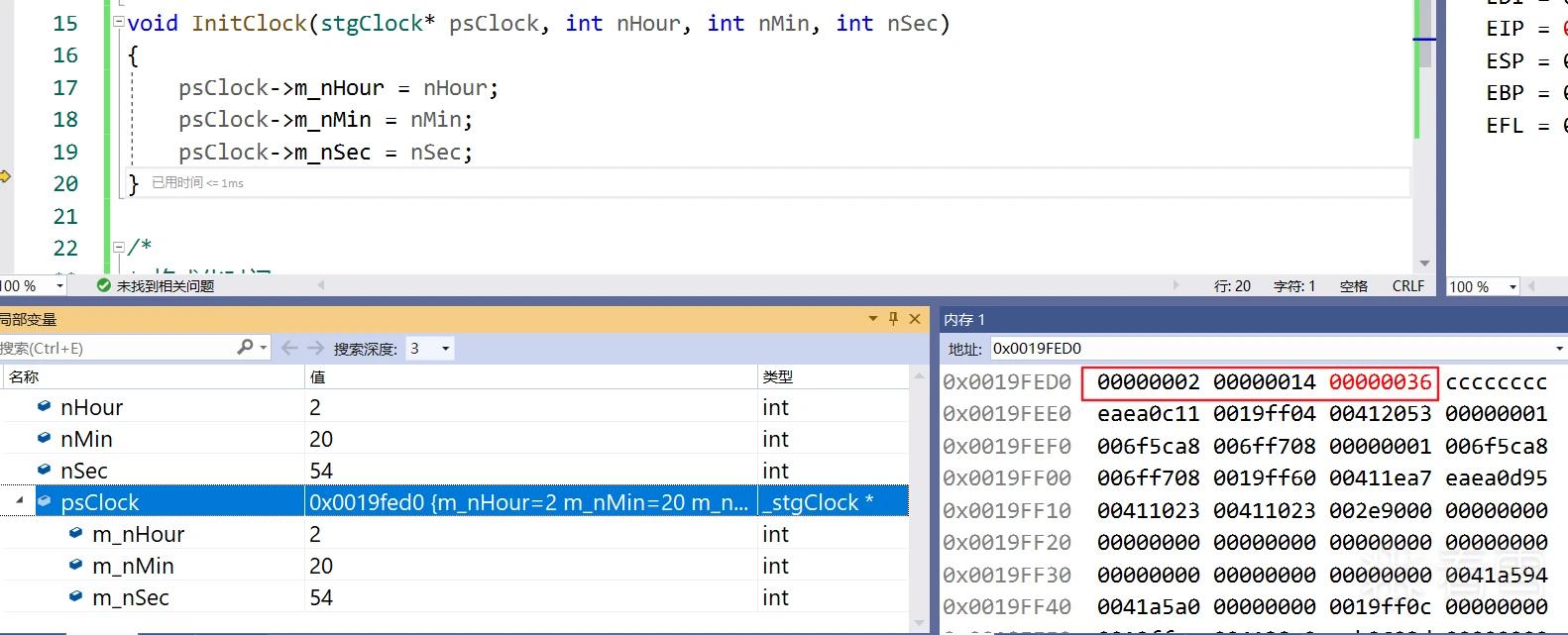Click line 19 psClock->m_nSec = nSec;
The image size is (1568, 635).
(x=325, y=153)
